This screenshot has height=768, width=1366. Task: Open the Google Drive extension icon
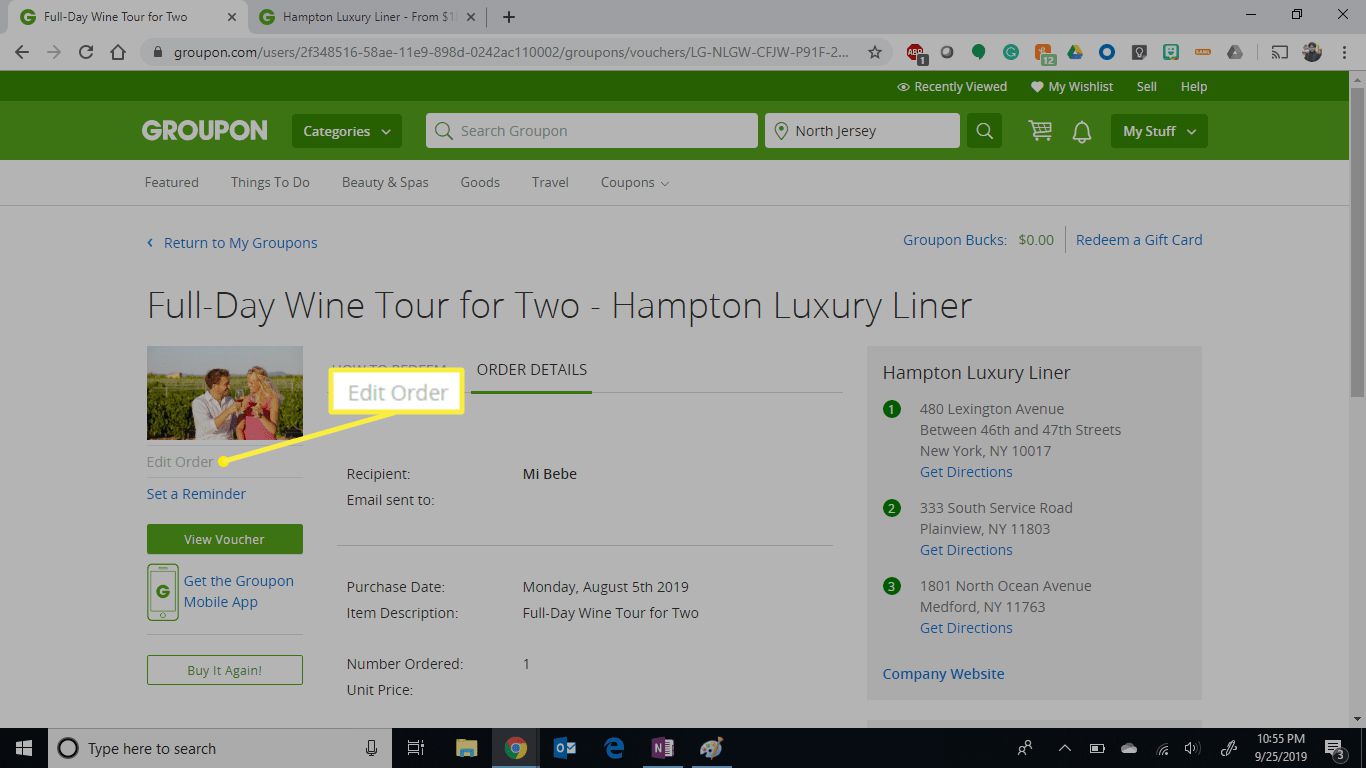[x=1075, y=52]
